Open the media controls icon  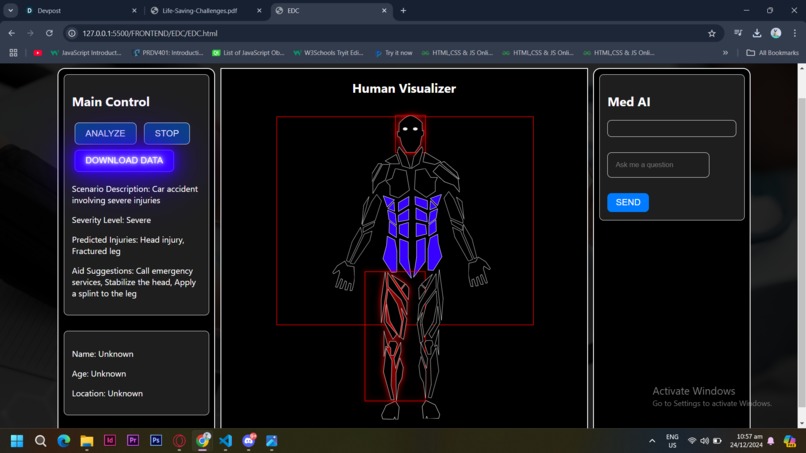coord(738,33)
